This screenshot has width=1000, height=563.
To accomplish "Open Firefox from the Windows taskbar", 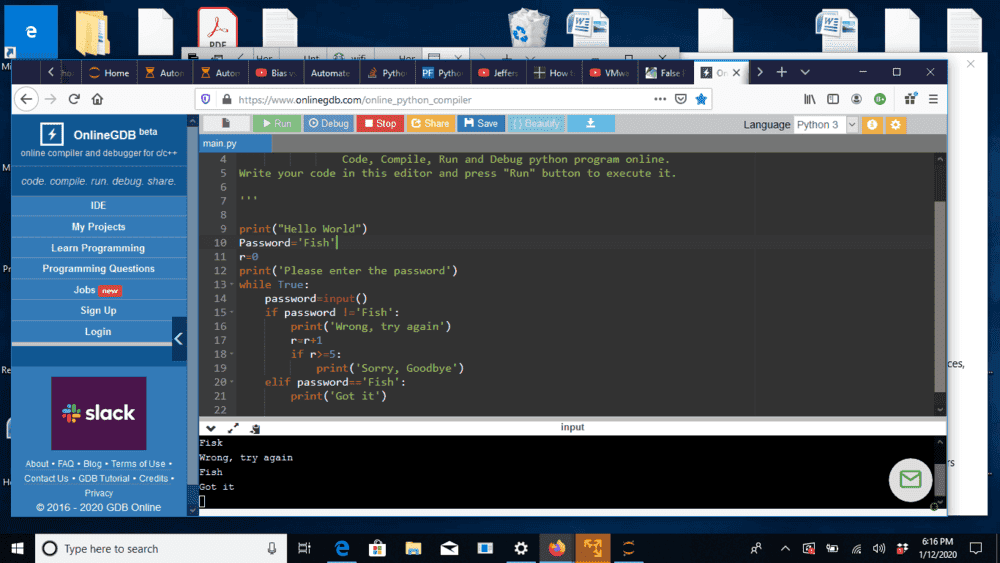I will pos(556,548).
